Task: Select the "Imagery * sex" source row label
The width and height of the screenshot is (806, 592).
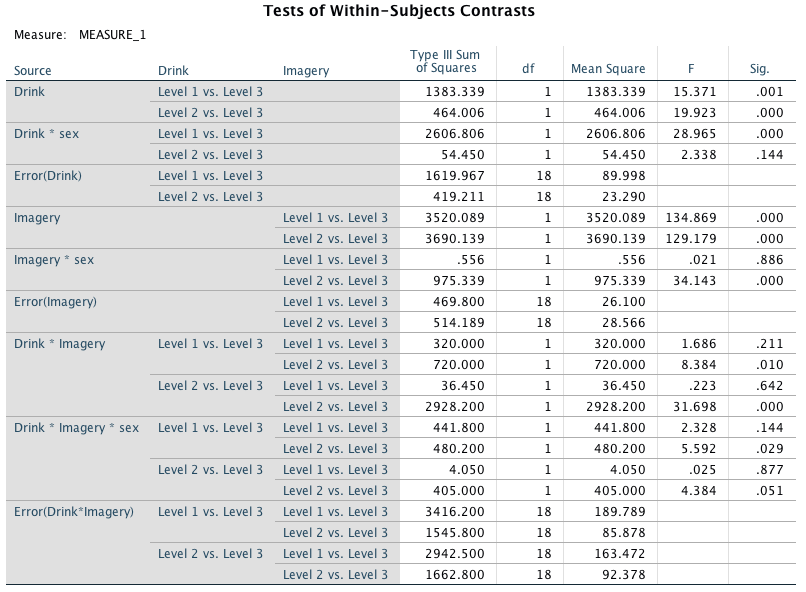Action: click(x=54, y=260)
